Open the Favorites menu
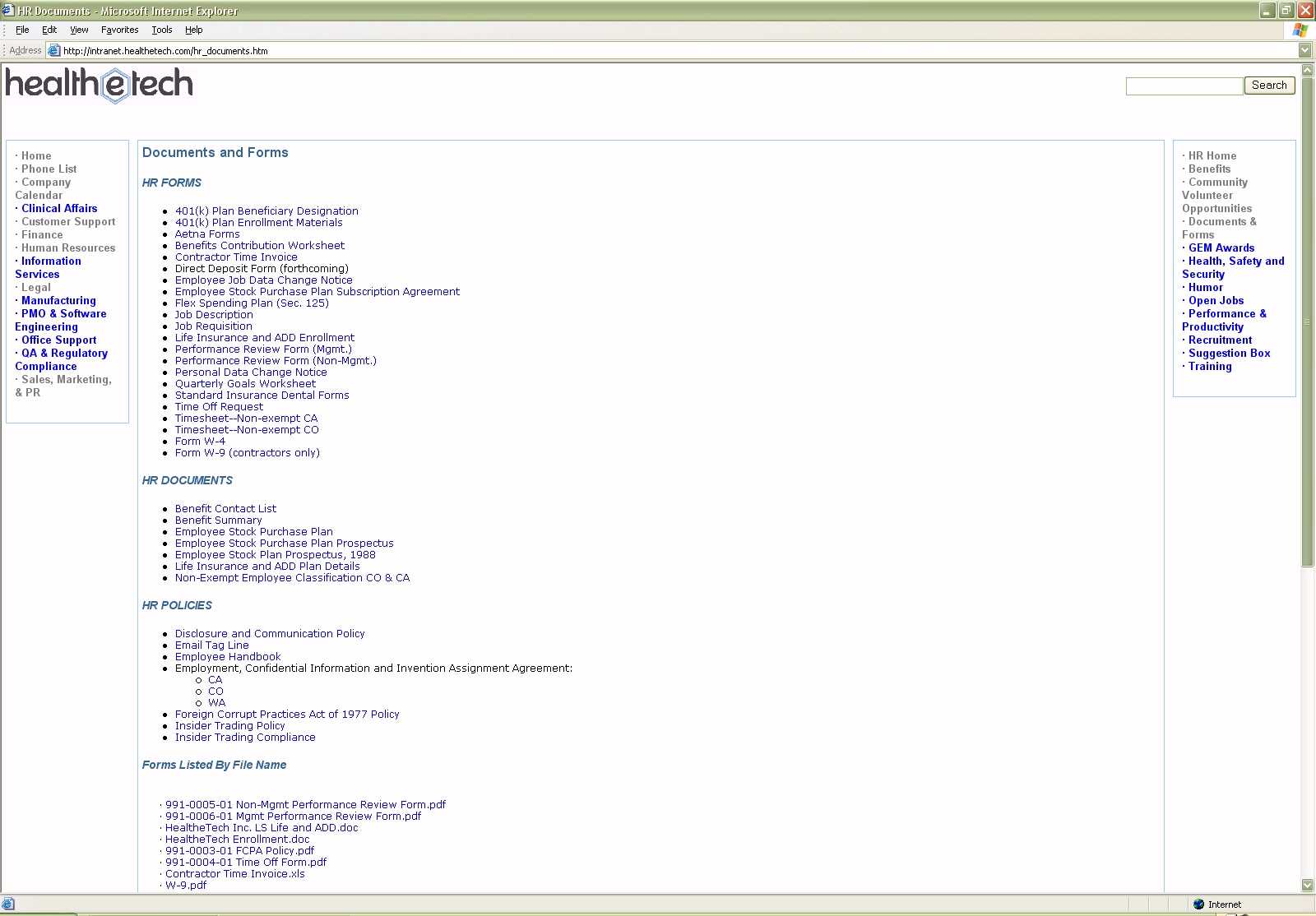The image size is (1316, 916). pos(119,30)
